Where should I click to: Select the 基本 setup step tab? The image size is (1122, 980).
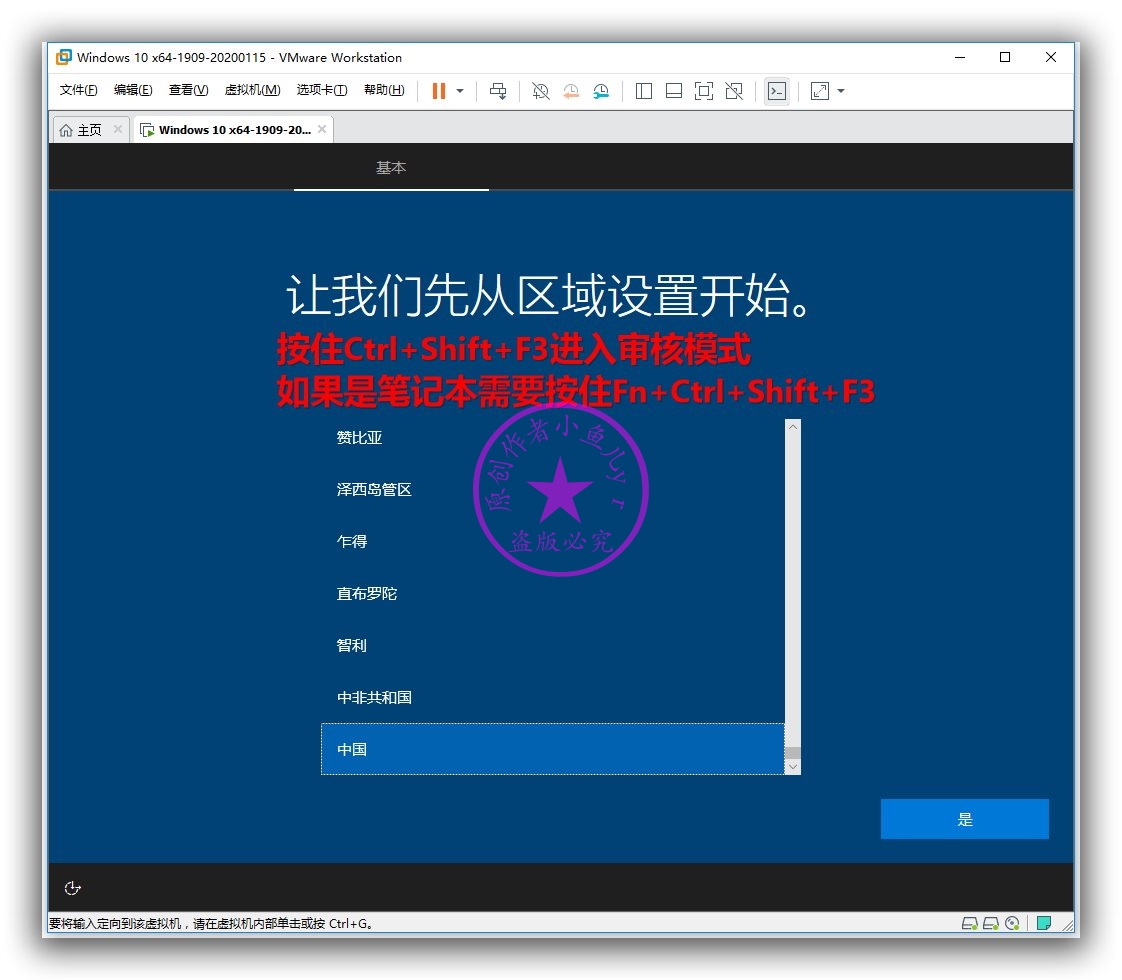click(x=391, y=167)
